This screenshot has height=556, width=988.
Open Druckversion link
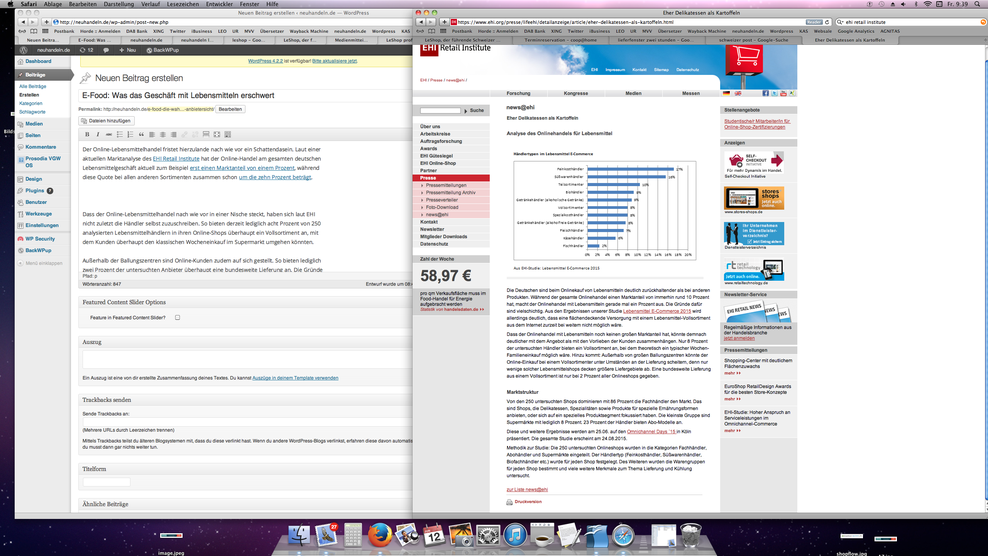click(528, 502)
